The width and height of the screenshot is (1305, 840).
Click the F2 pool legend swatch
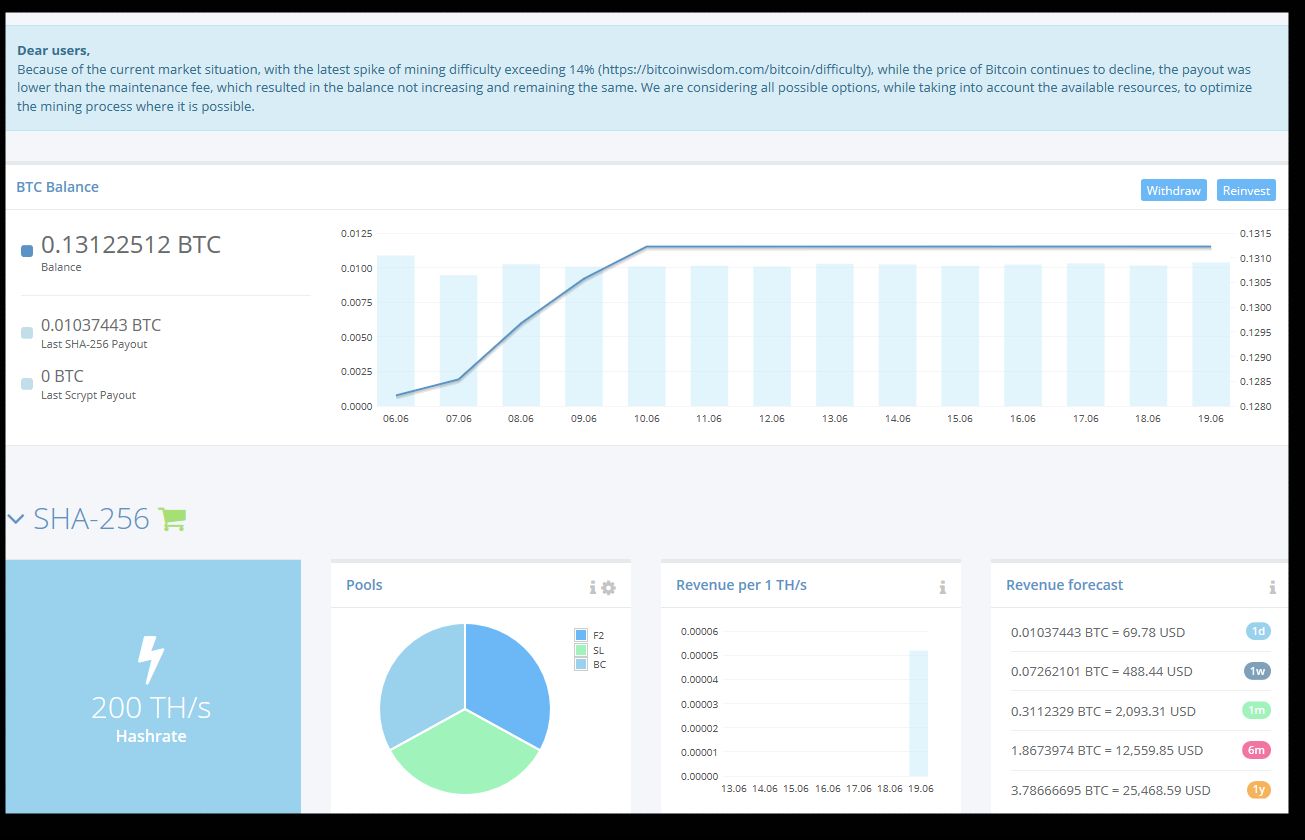tap(581, 635)
